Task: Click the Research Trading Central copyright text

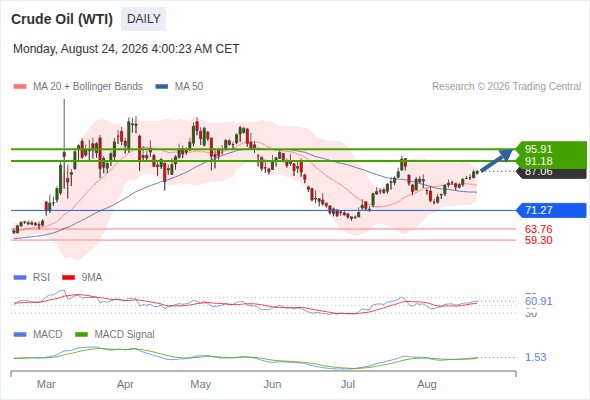Action: click(506, 87)
